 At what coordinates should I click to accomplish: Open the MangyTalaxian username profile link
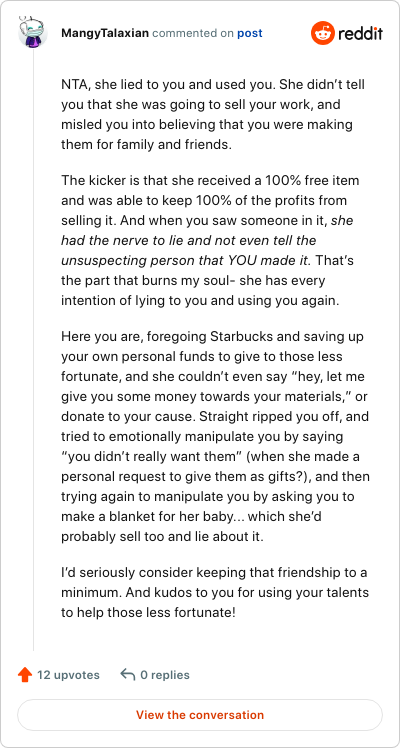(x=105, y=33)
